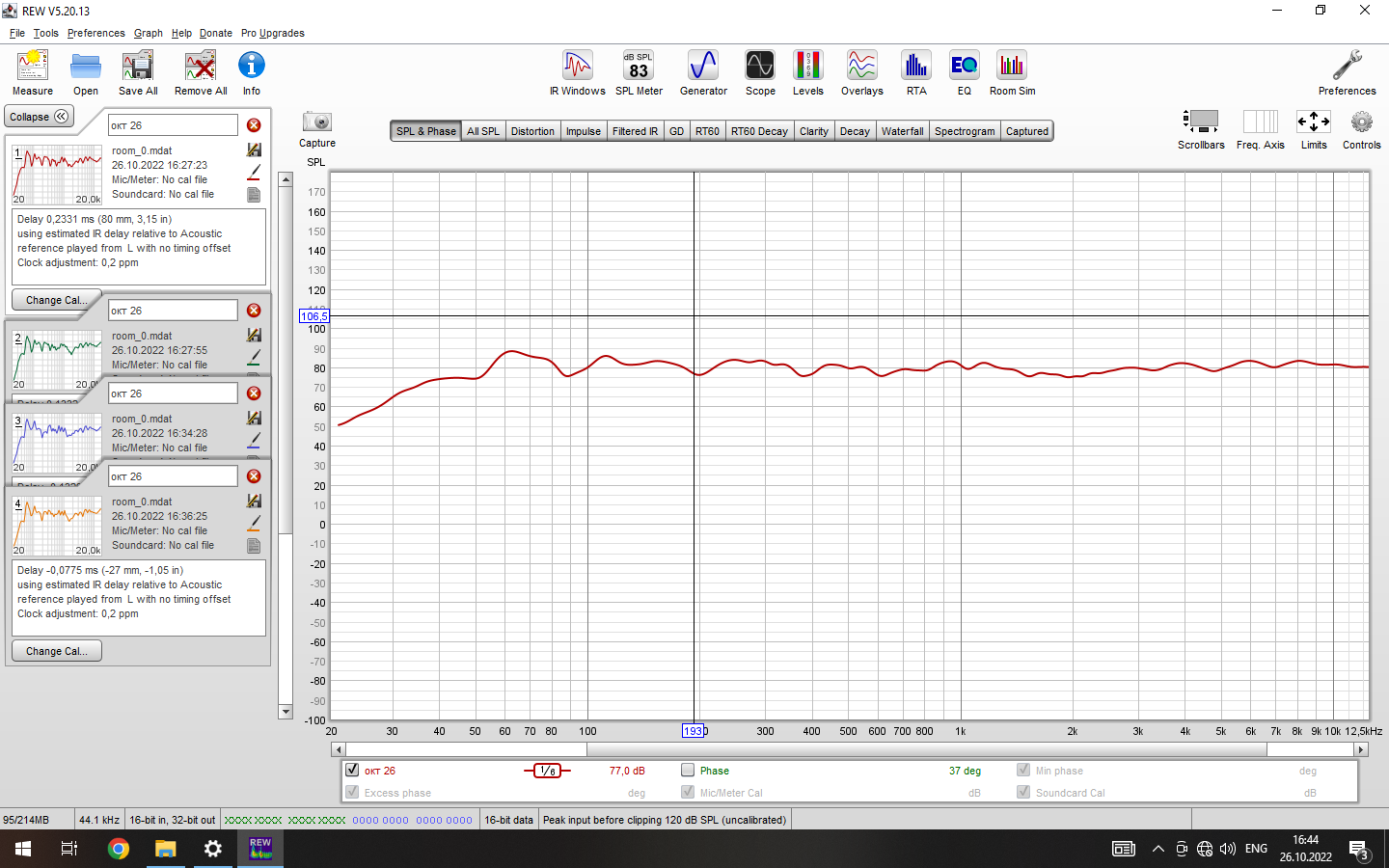Switch to the Spectrogram tab
The image size is (1389, 868).
[965, 131]
